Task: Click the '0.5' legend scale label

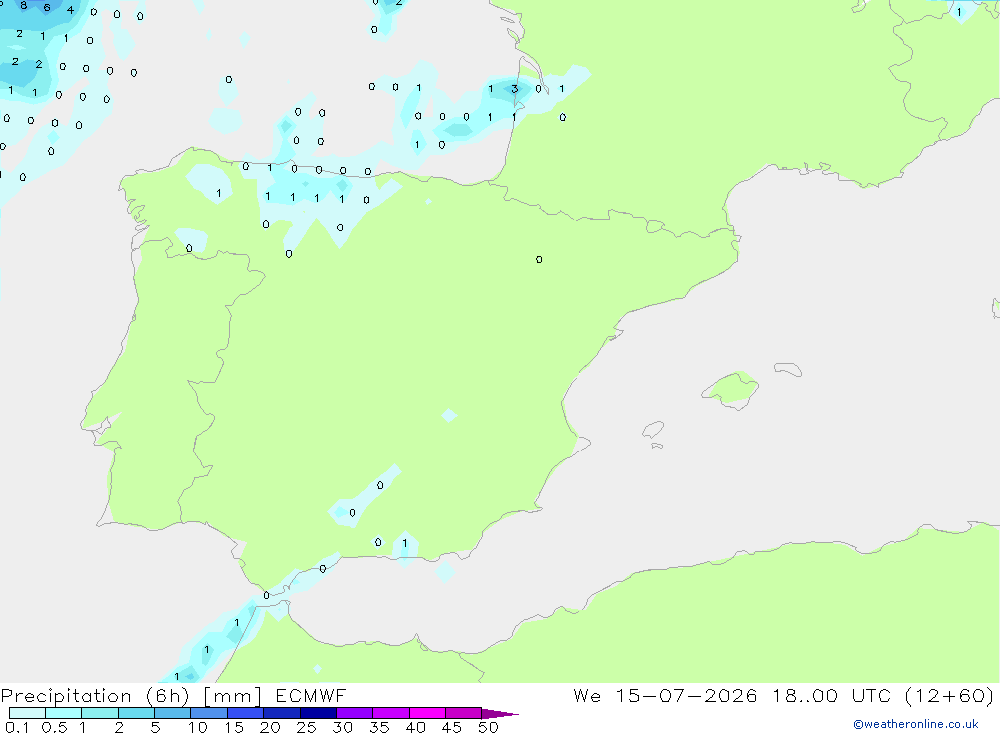Action: (x=54, y=727)
